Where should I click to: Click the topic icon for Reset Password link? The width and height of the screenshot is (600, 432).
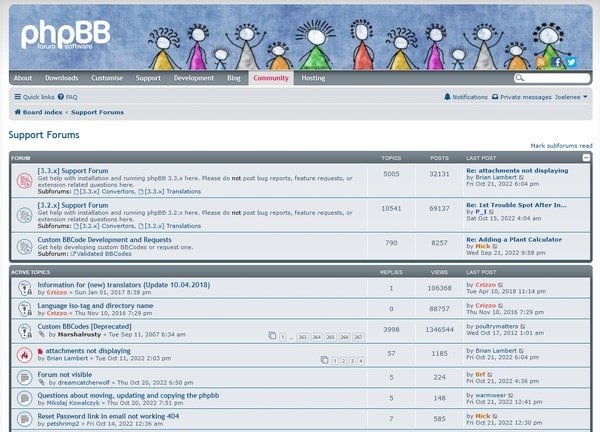[x=24, y=419]
